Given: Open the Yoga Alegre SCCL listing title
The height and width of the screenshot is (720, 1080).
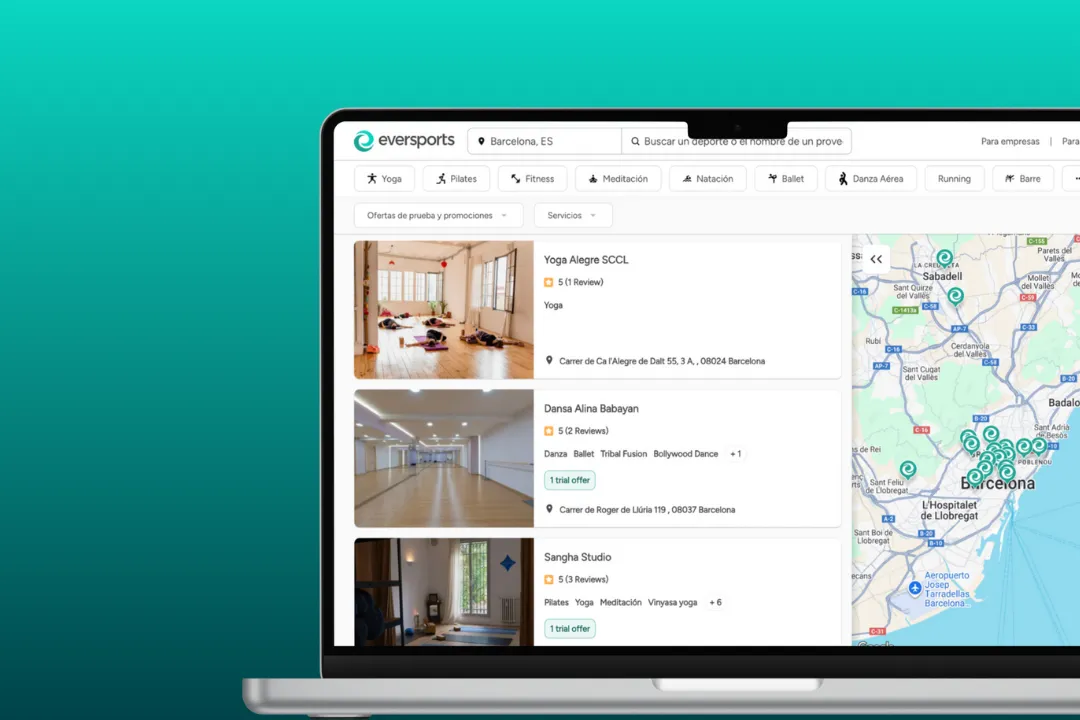Looking at the screenshot, I should coord(586,260).
